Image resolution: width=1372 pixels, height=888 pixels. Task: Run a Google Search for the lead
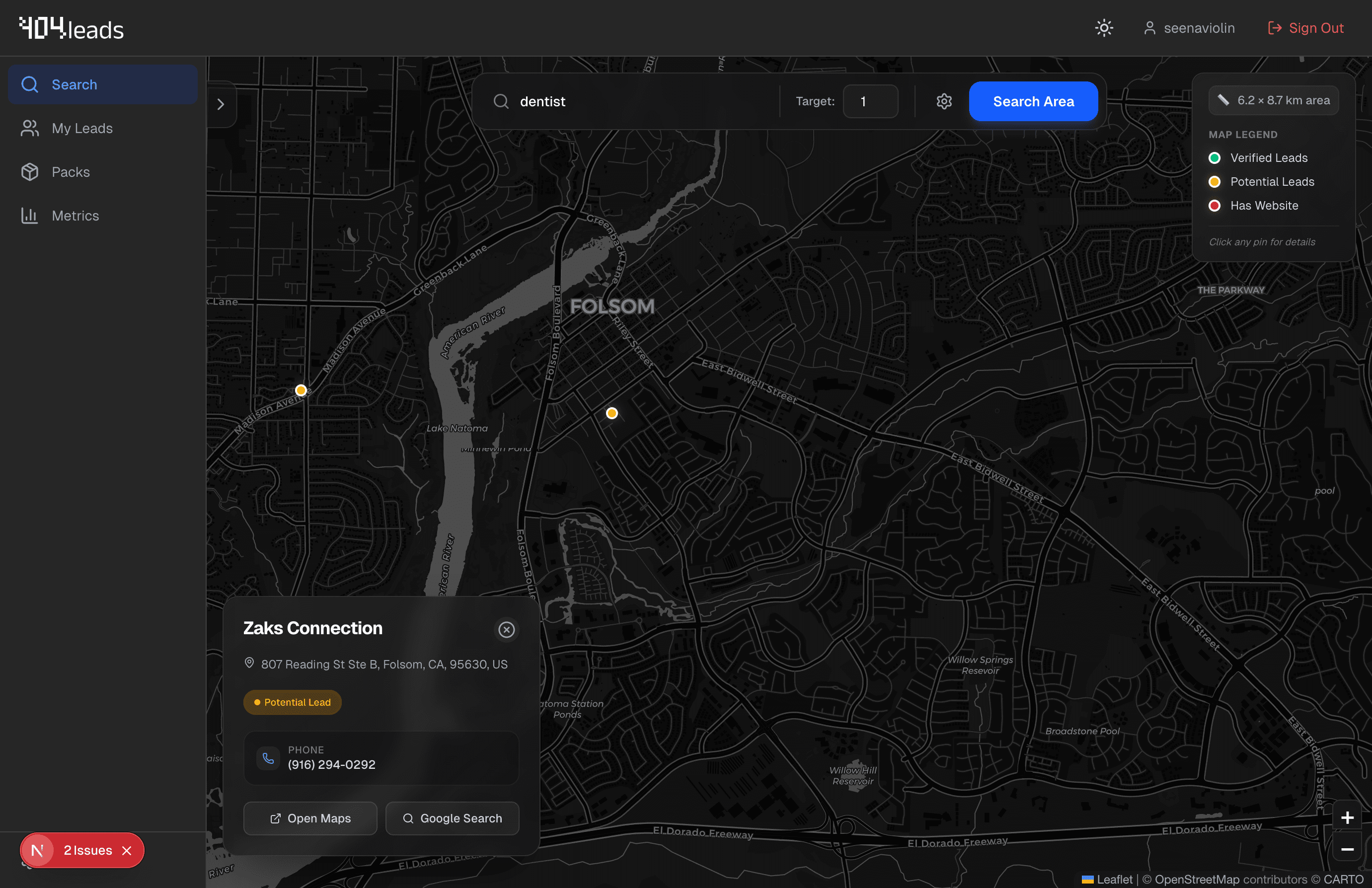pyautogui.click(x=452, y=818)
